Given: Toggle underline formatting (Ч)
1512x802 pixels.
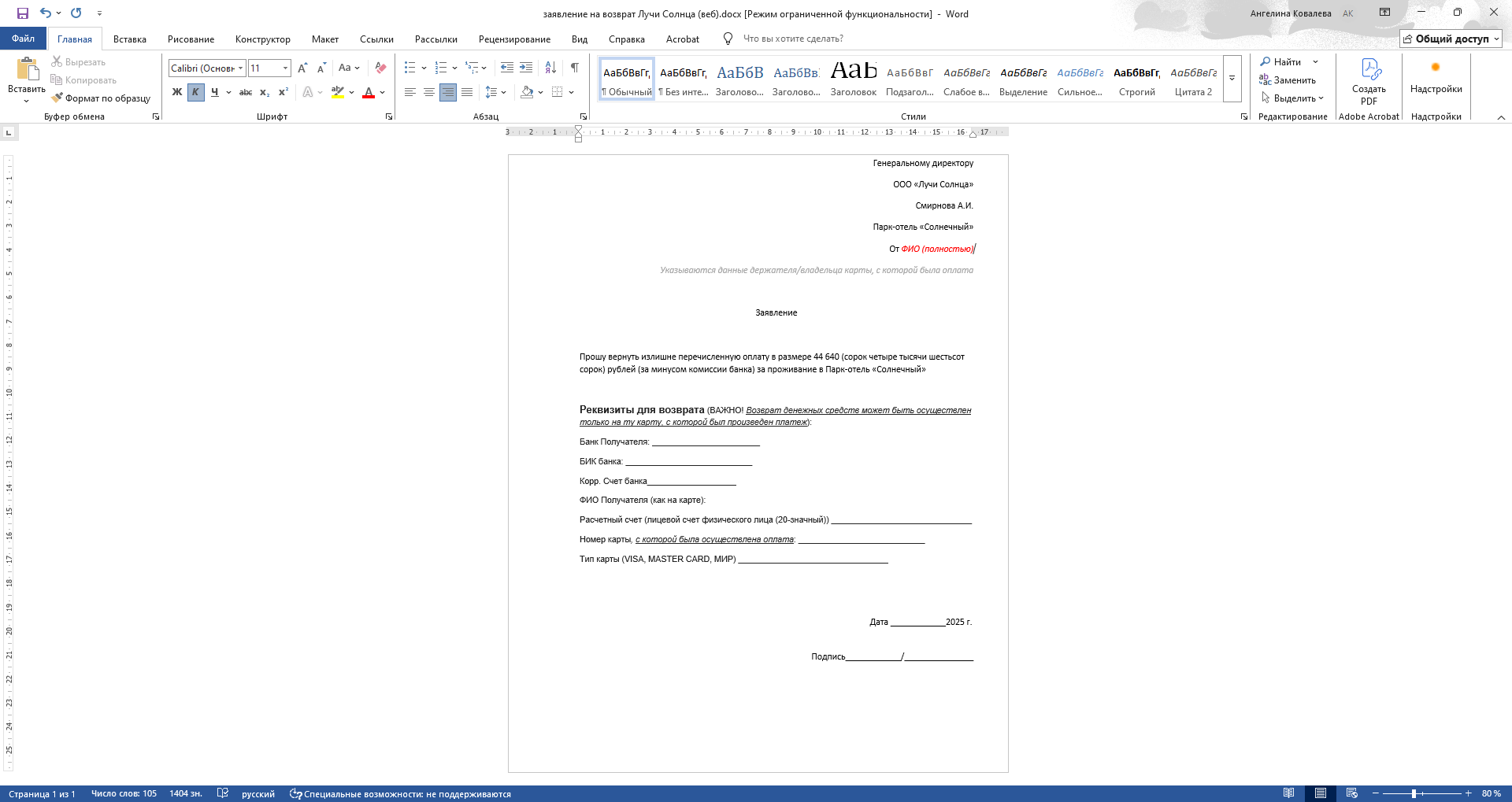Looking at the screenshot, I should (214, 92).
